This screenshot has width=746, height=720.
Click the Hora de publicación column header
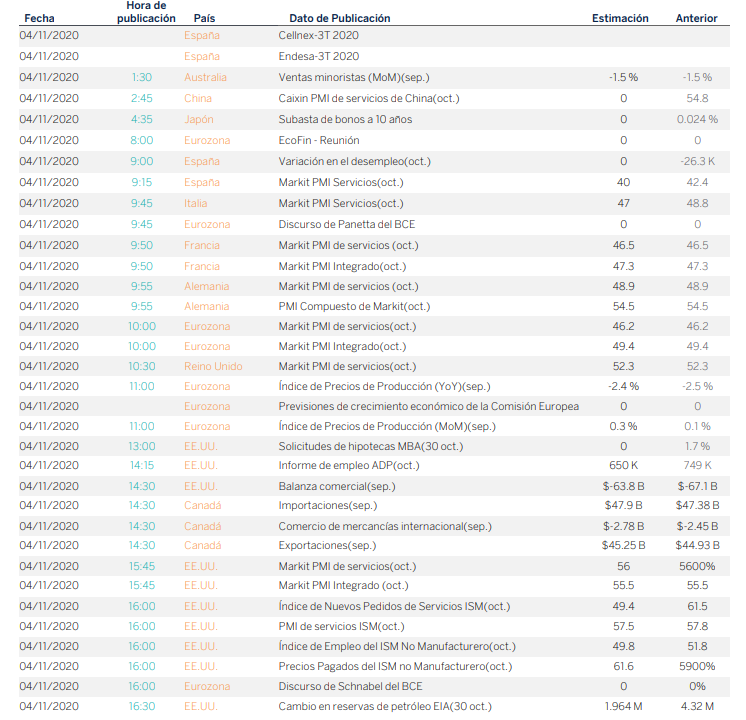click(x=140, y=12)
